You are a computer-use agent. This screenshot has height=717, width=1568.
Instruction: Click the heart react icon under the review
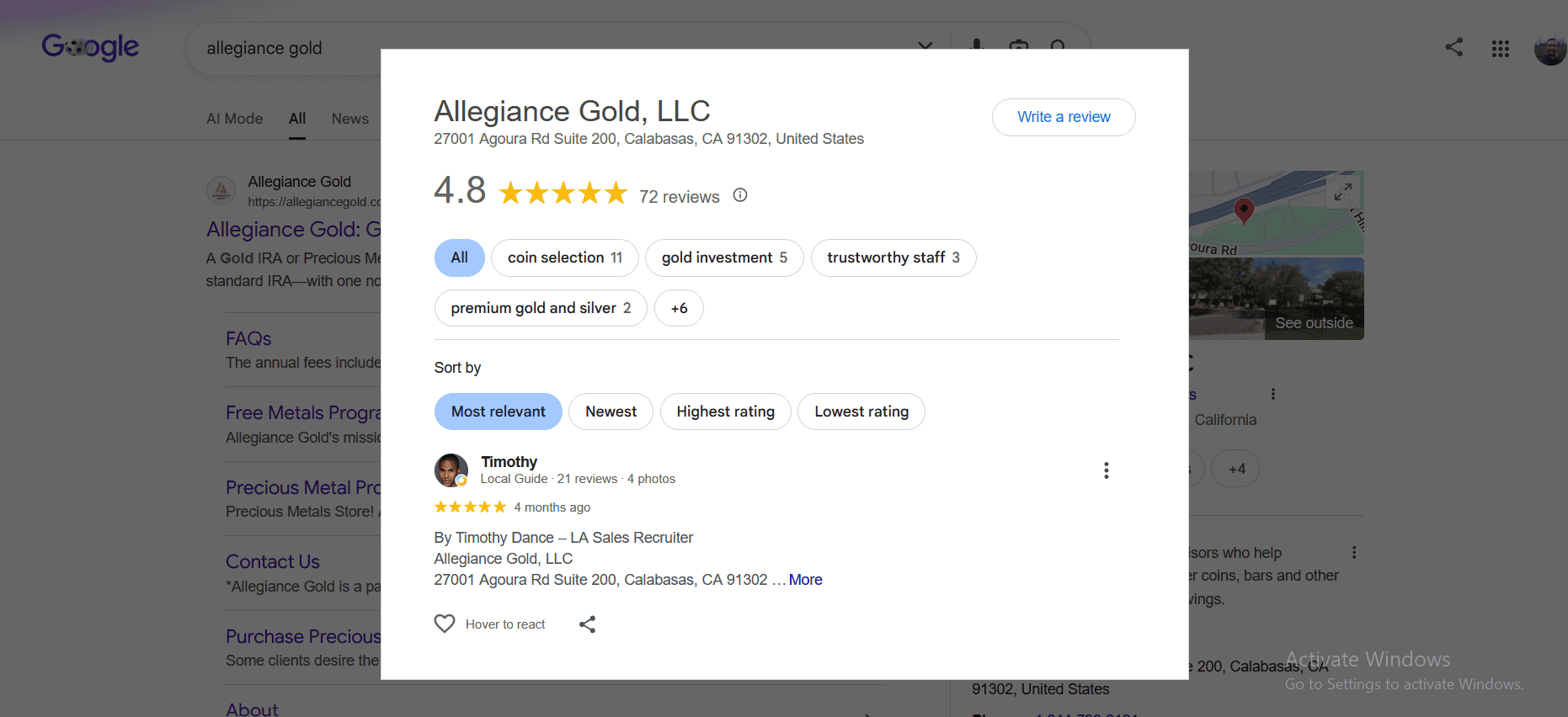445,624
